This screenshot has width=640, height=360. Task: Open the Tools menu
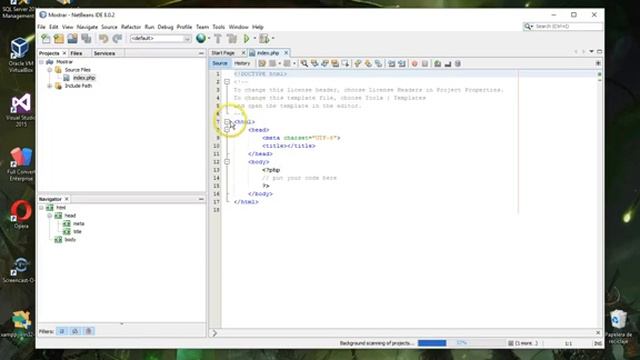coord(218,27)
